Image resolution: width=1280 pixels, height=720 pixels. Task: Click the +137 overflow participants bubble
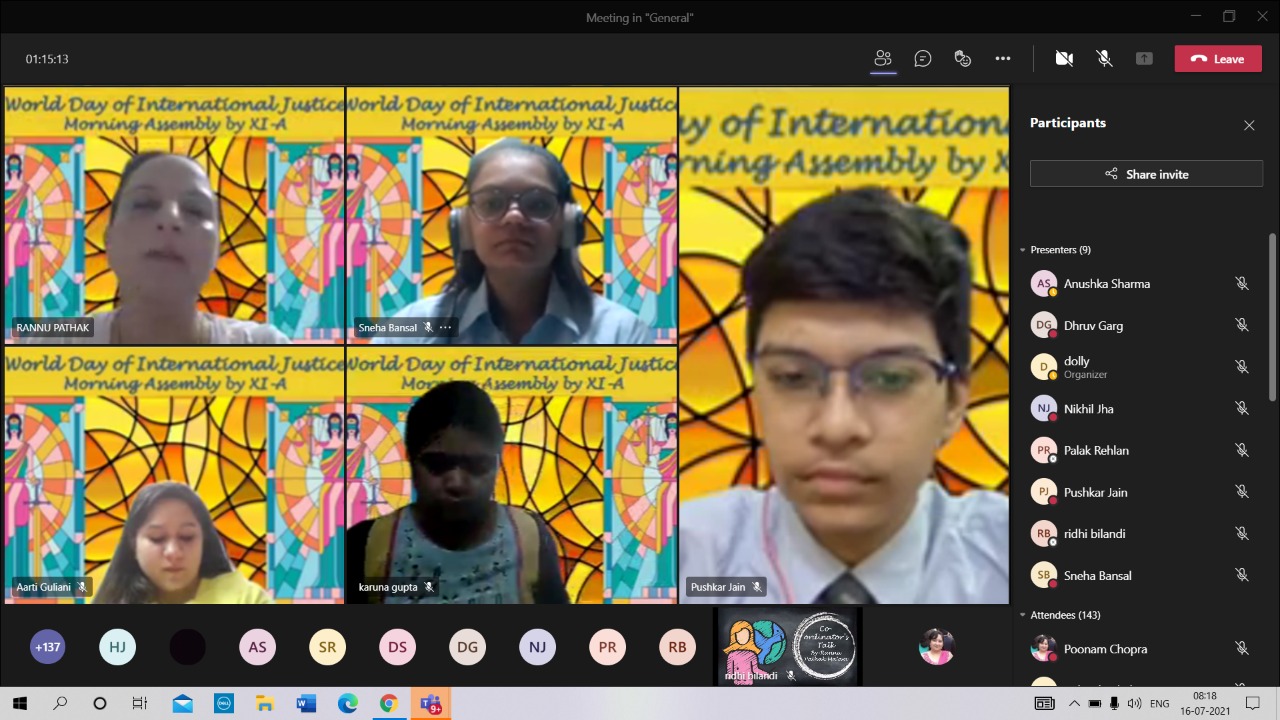(48, 647)
